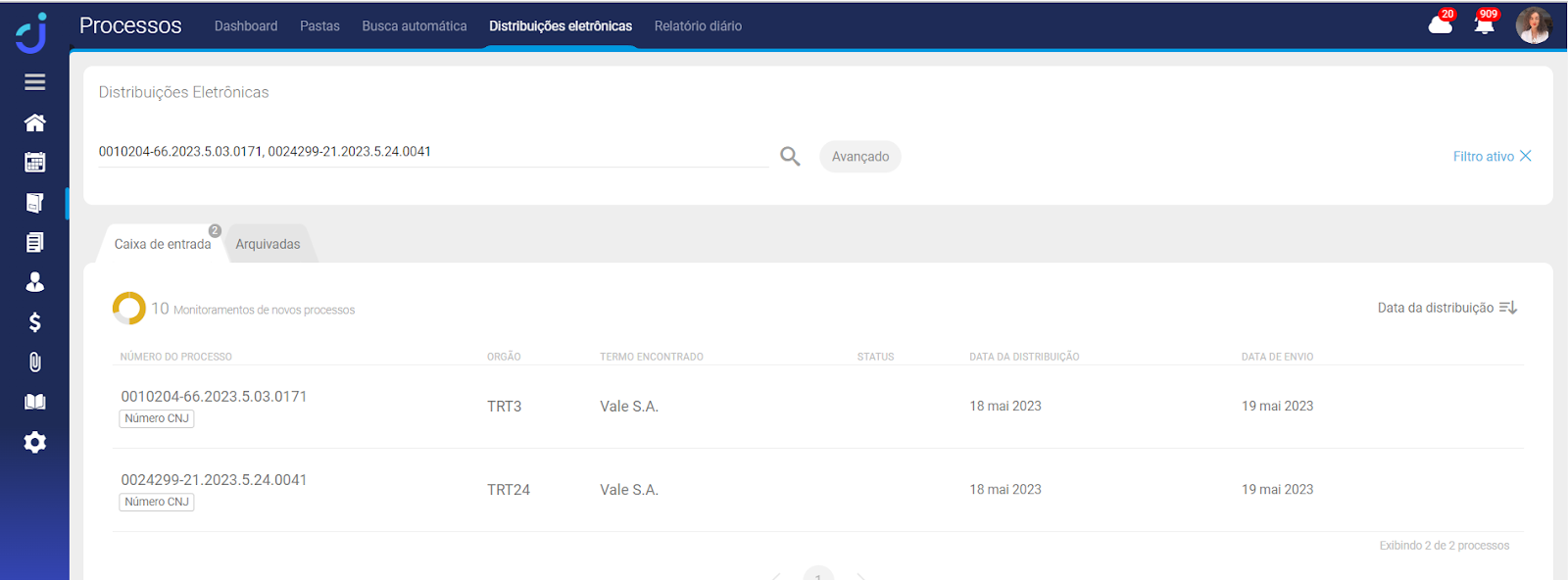Open process 0010204-66.2023.5.03.0171
This screenshot has height=580, width=1568.
point(214,397)
